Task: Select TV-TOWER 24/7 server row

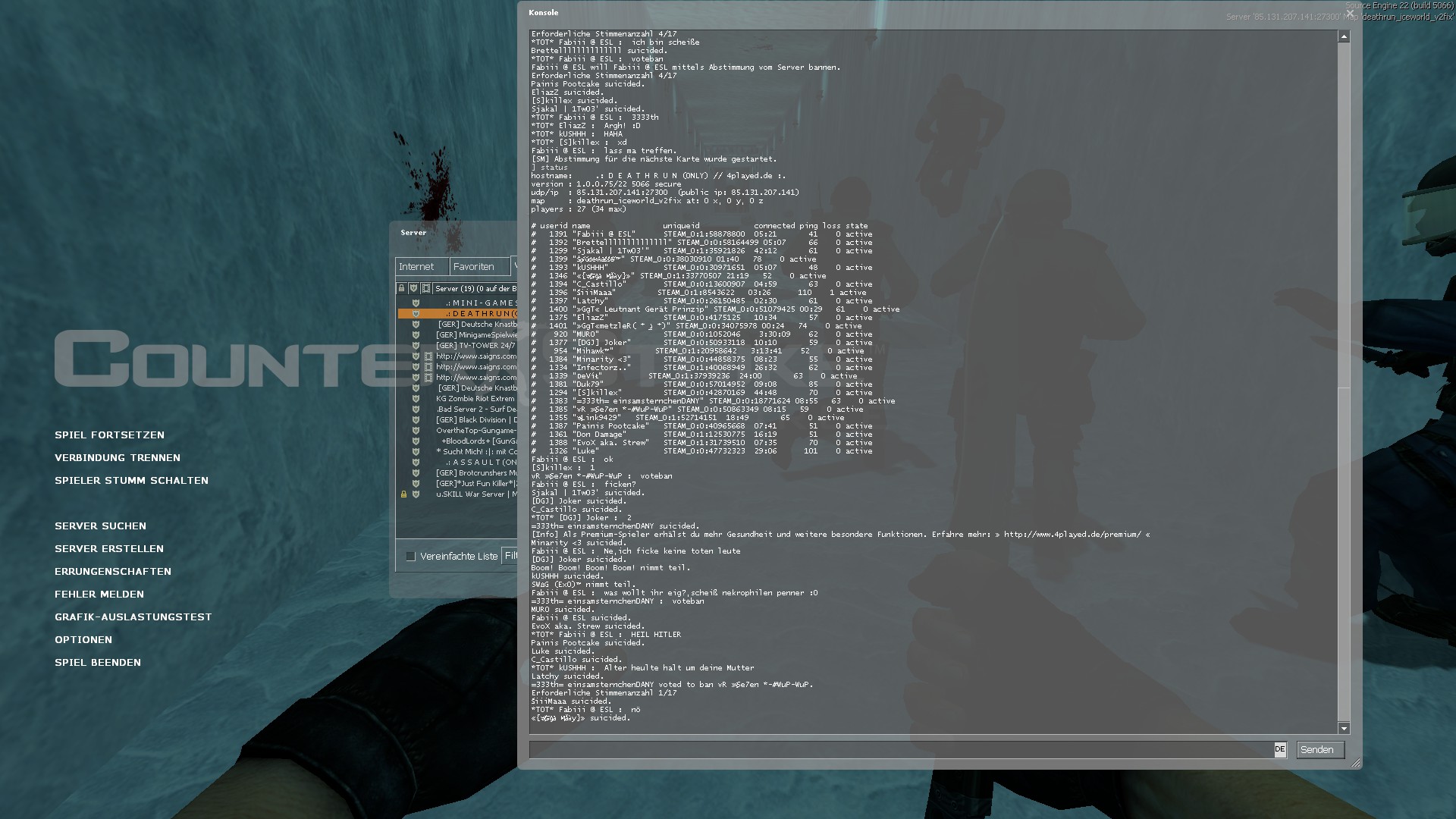Action: (457, 346)
